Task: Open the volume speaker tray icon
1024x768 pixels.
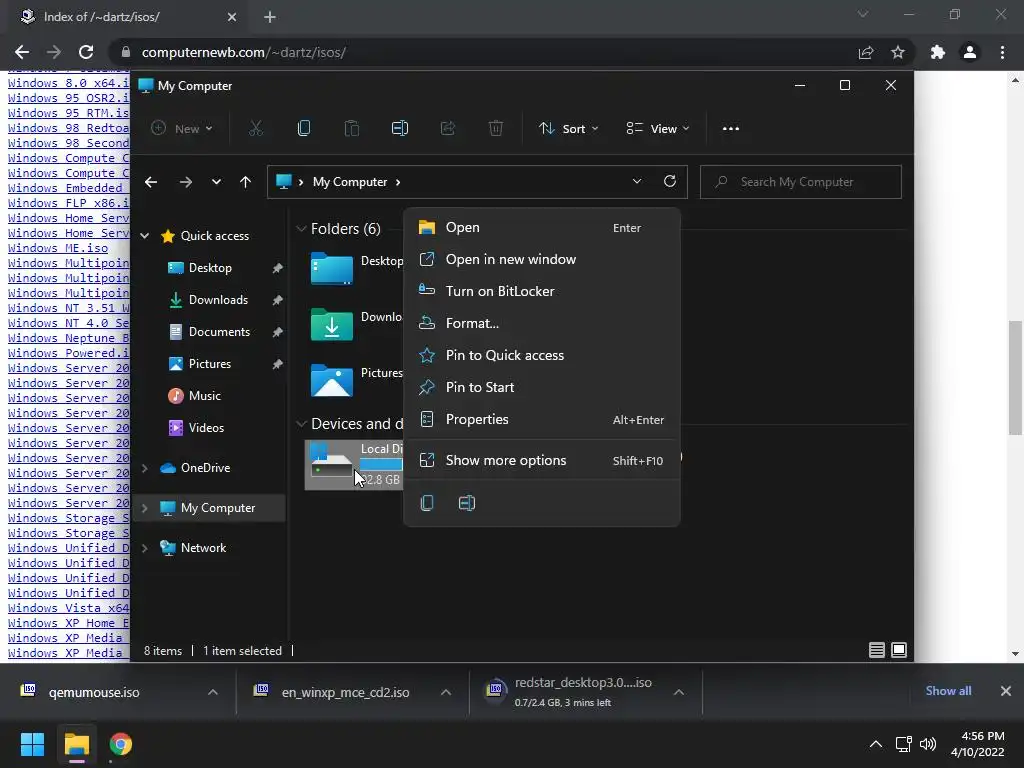Action: click(x=927, y=744)
